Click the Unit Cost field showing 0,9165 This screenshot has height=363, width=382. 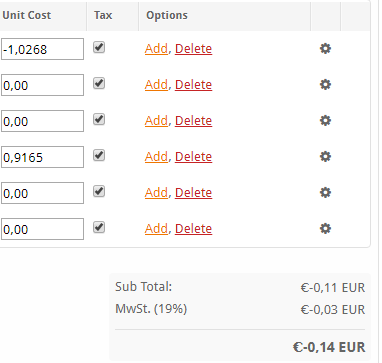point(42,157)
